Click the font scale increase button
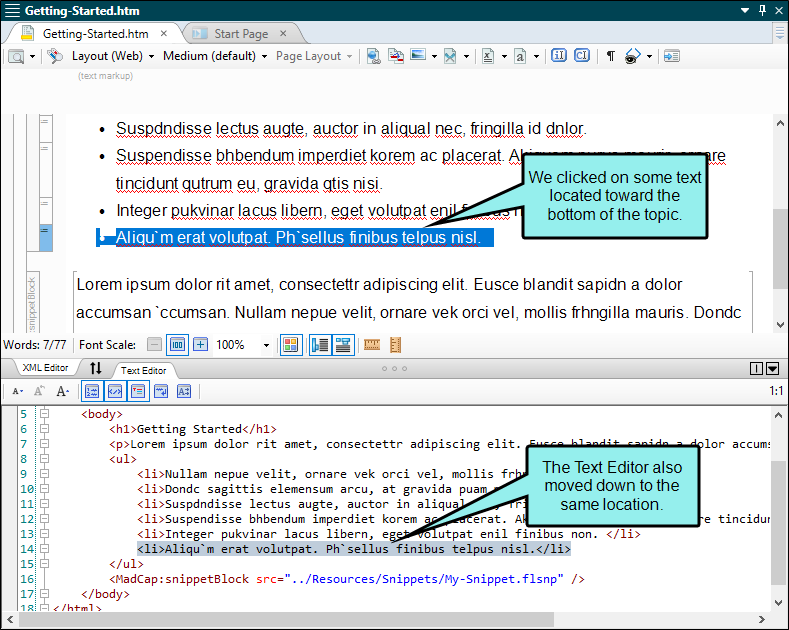The height and width of the screenshot is (630, 789). click(x=200, y=345)
